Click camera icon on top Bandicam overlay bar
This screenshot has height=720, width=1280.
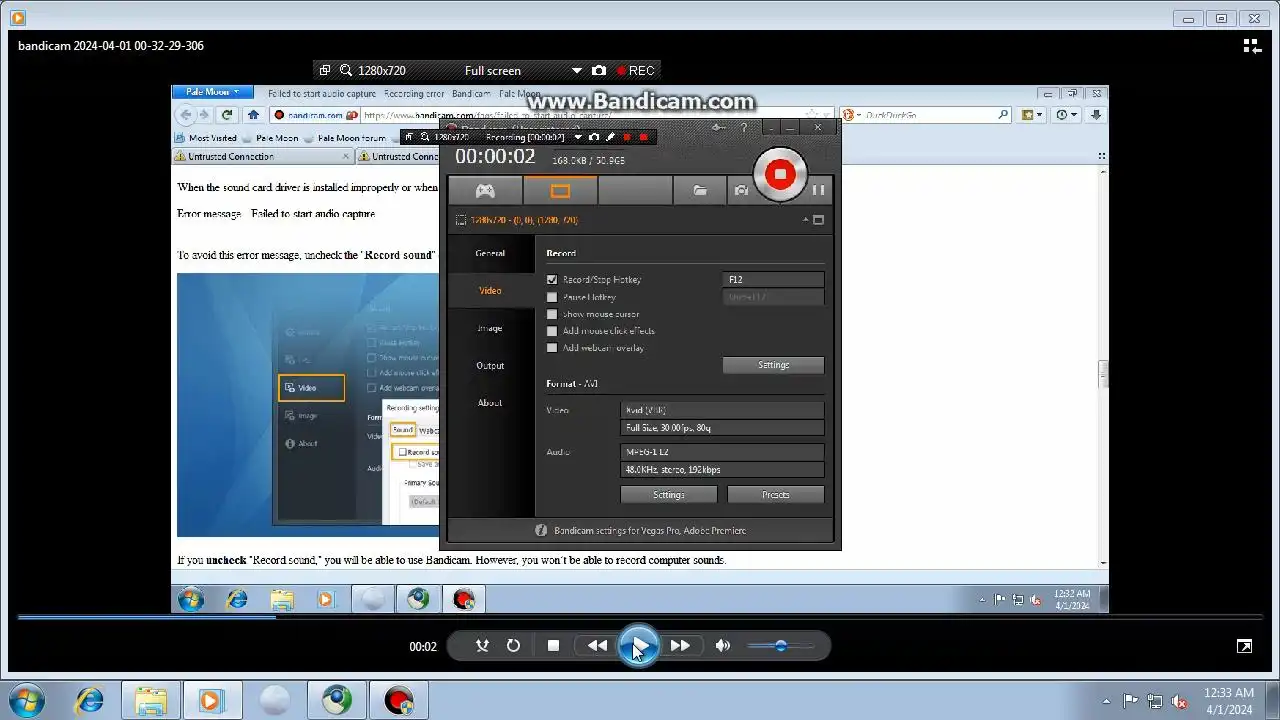(598, 71)
